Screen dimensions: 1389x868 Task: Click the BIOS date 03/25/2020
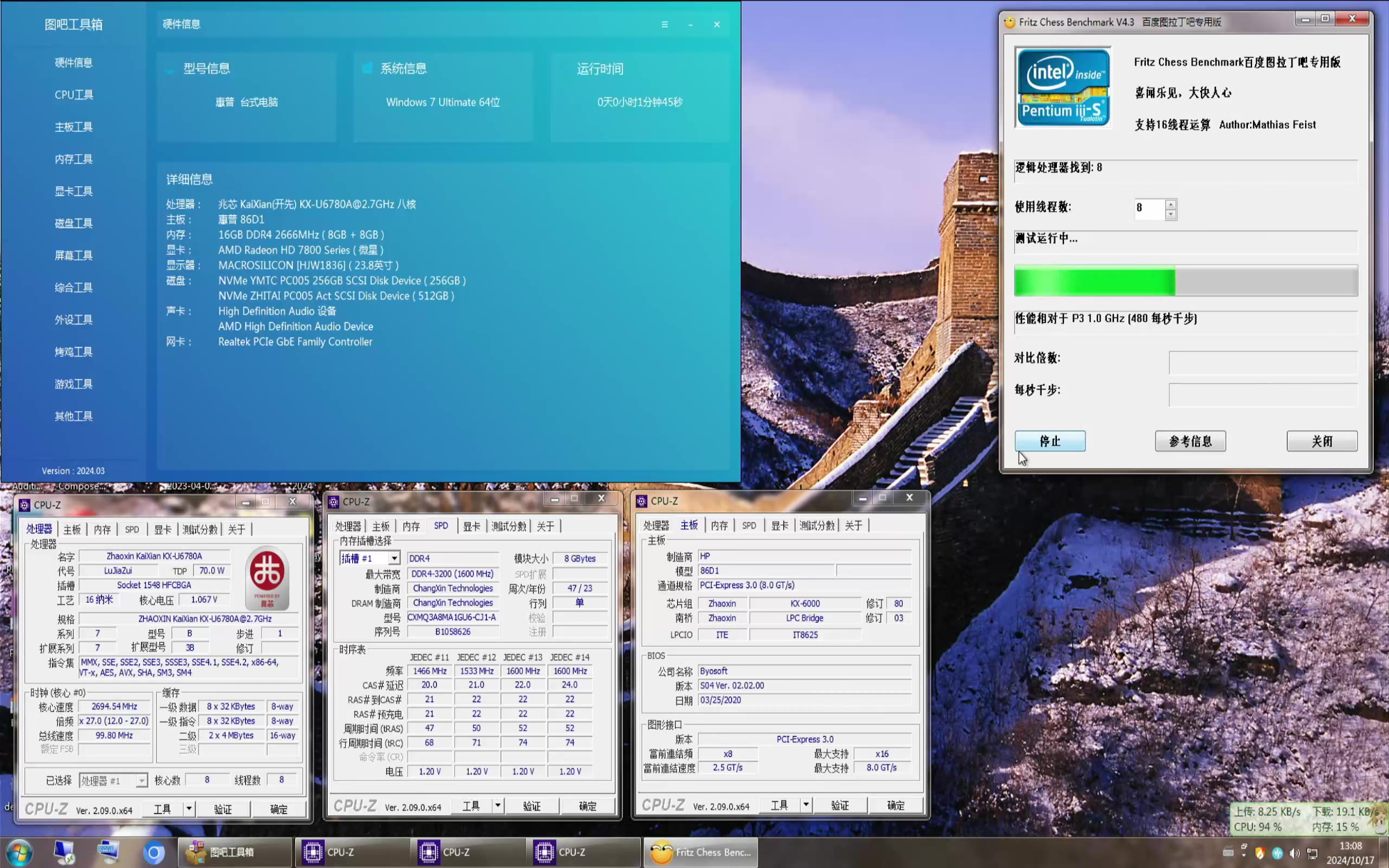coord(804,700)
